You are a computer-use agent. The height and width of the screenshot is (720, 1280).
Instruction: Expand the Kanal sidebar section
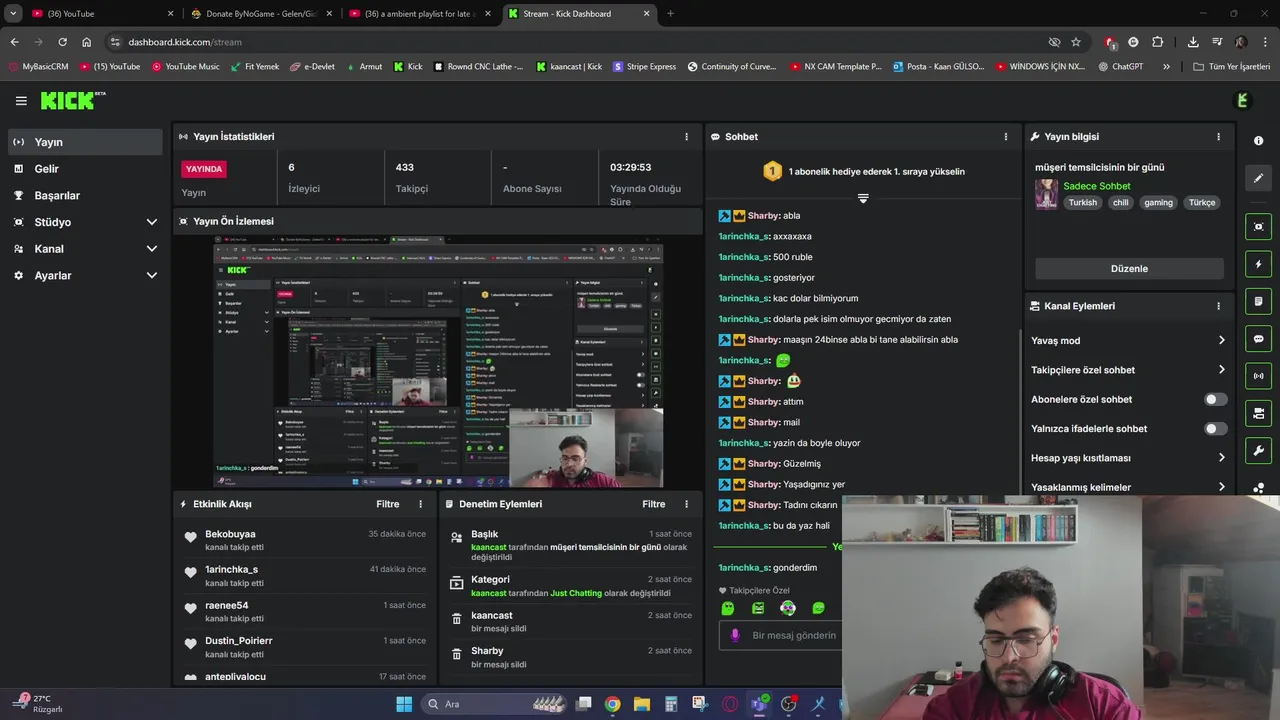pos(152,249)
